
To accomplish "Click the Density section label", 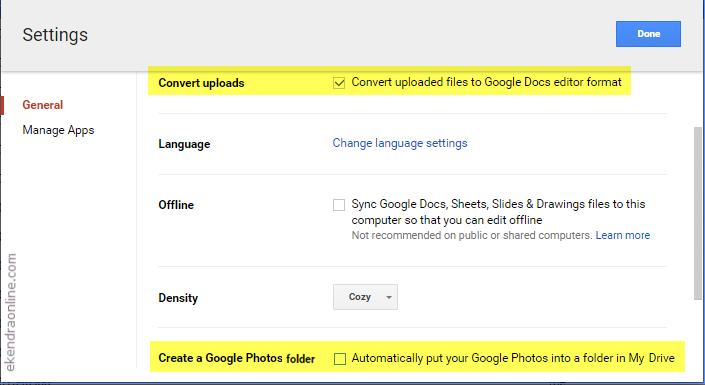I will tap(178, 298).
